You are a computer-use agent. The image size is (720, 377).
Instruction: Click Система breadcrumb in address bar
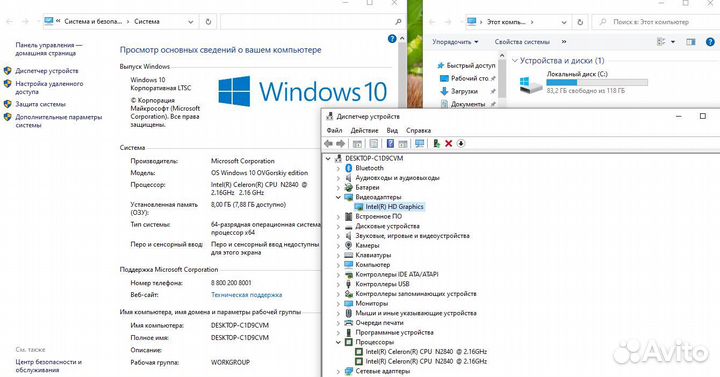click(x=147, y=22)
